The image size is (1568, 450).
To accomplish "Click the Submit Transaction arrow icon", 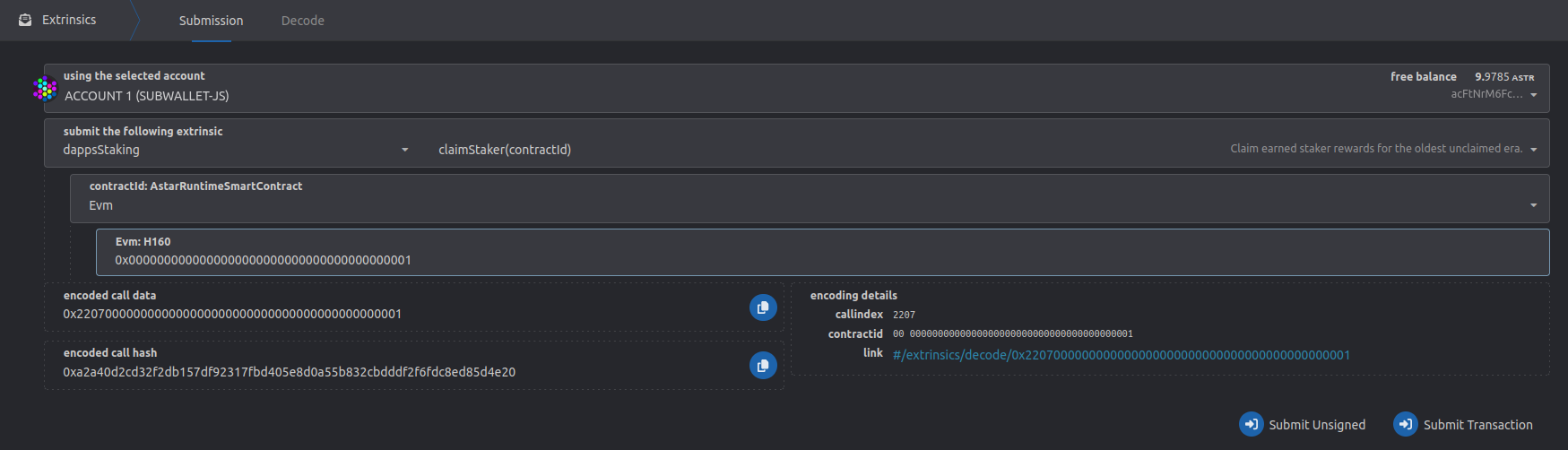I will click(1405, 424).
